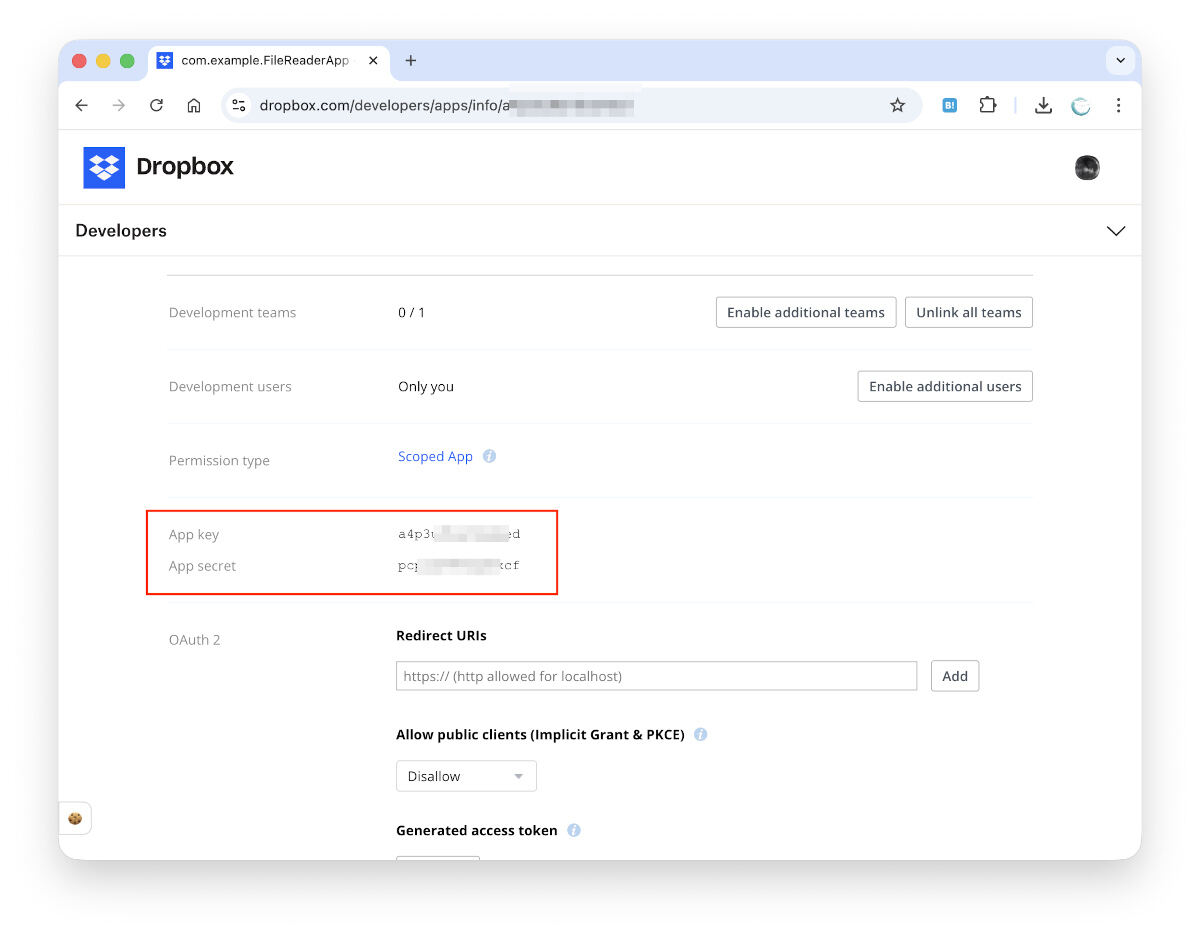Click info icon next to Scoped App
Viewport: 1200px width, 937px height.
[489, 456]
